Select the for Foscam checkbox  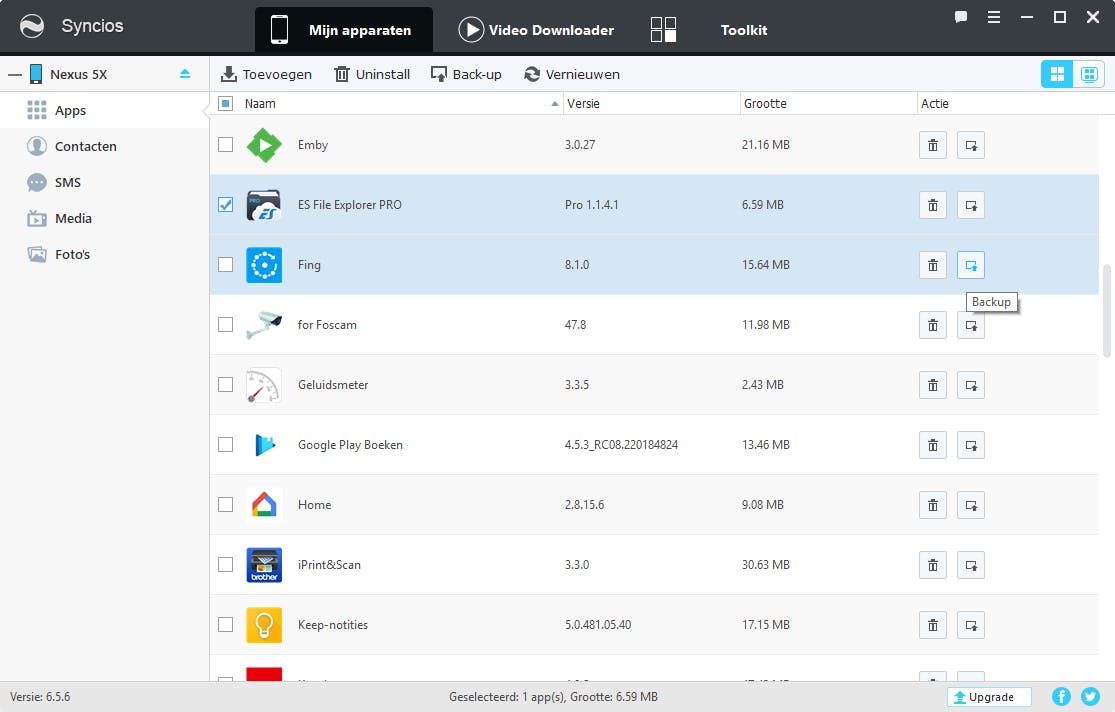[x=225, y=324]
